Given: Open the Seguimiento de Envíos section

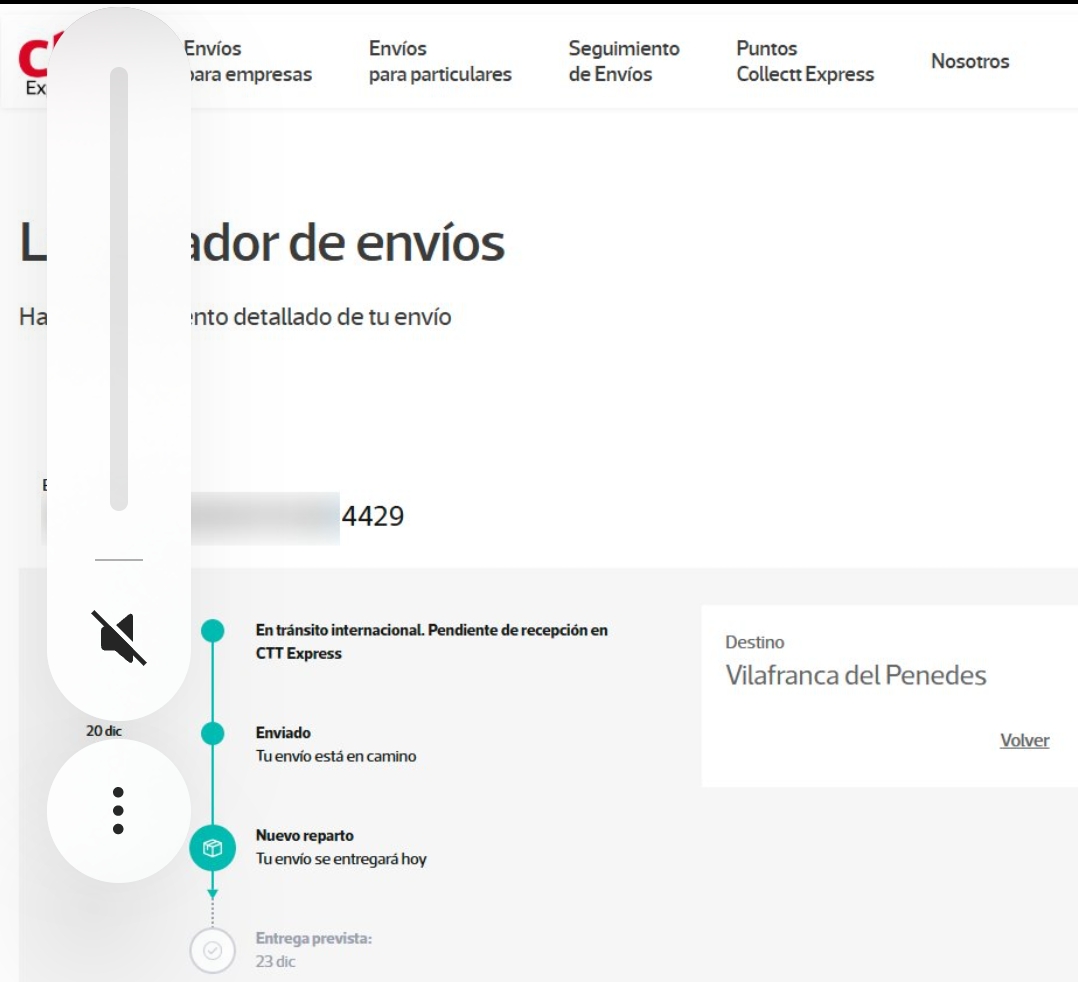Looking at the screenshot, I should pyautogui.click(x=622, y=62).
